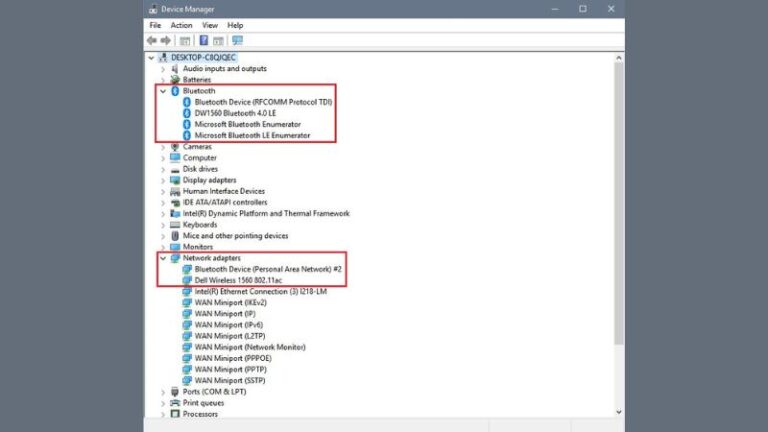Maximize the Device Manager window
Viewport: 768px width, 432px height.
pos(583,9)
